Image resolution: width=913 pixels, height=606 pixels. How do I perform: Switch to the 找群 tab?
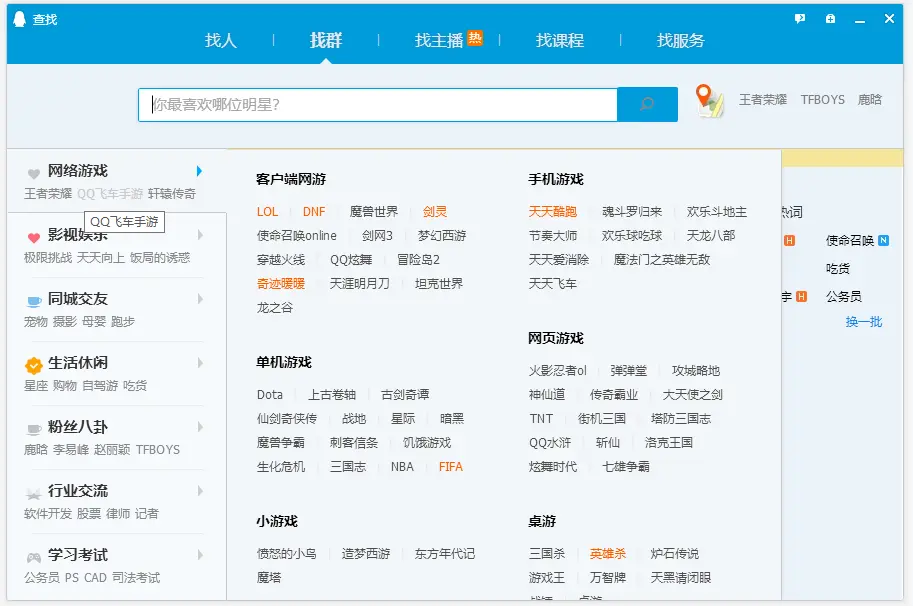(x=326, y=40)
